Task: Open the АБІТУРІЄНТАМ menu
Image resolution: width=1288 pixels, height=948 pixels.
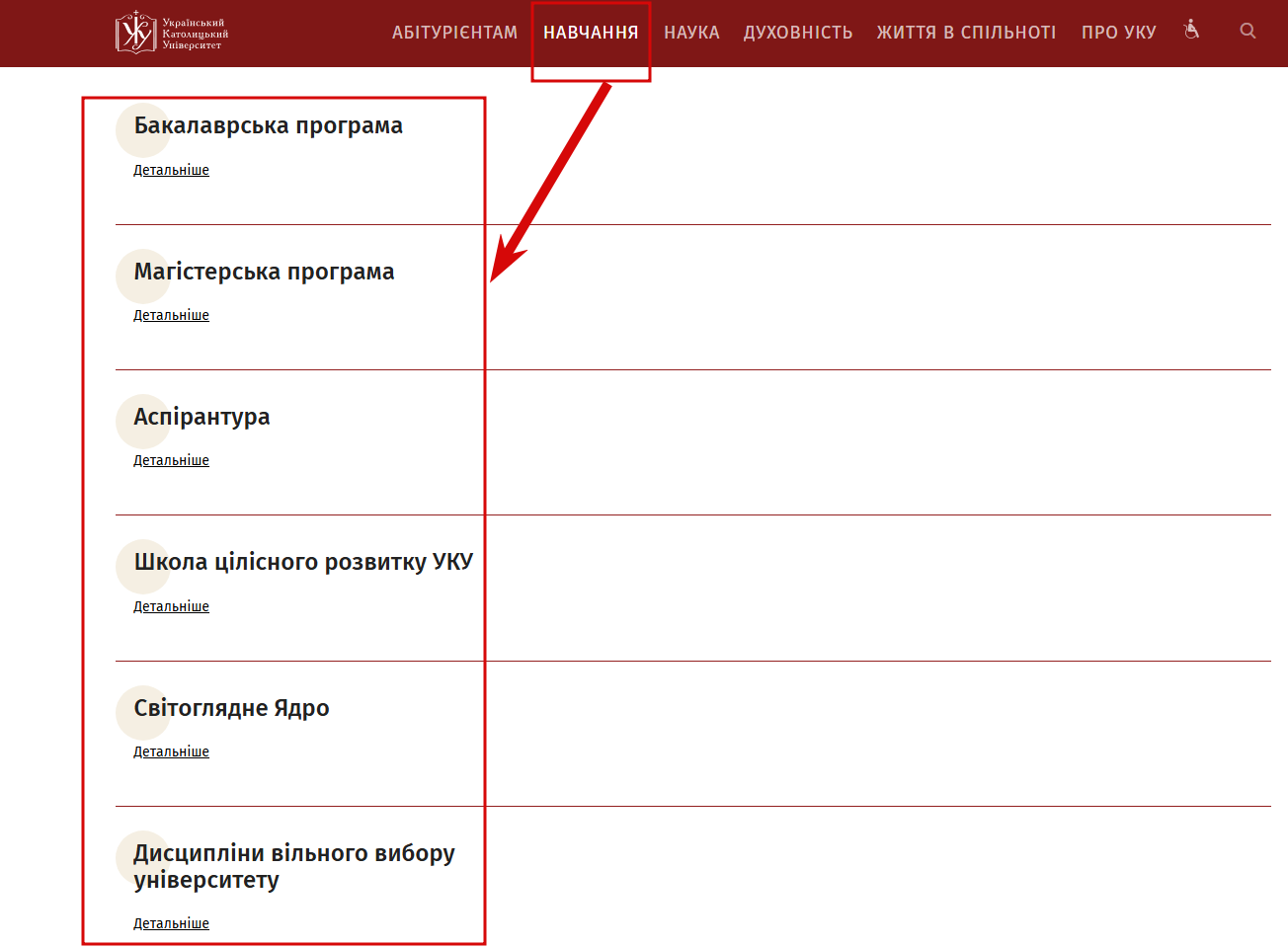Action: tap(454, 33)
